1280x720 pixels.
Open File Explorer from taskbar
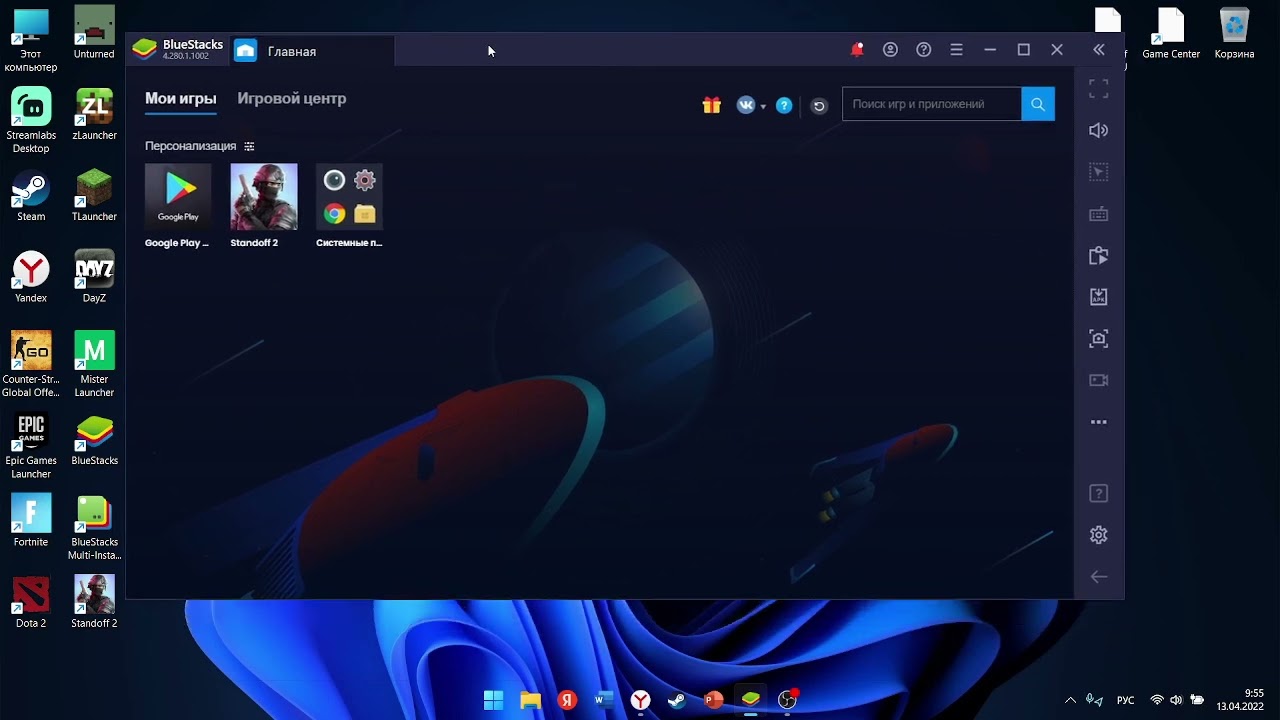point(530,700)
